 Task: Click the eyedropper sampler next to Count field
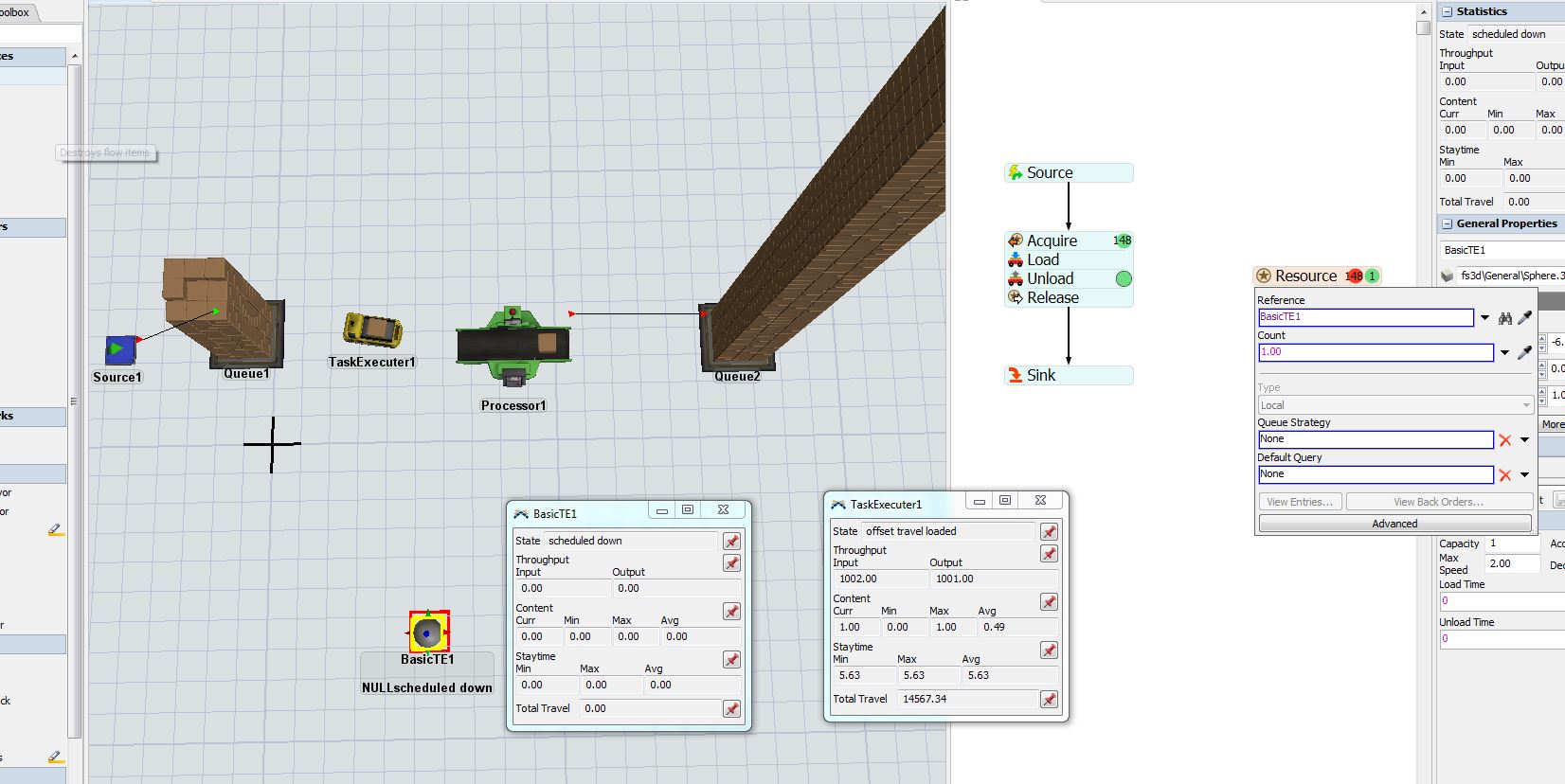[1524, 352]
